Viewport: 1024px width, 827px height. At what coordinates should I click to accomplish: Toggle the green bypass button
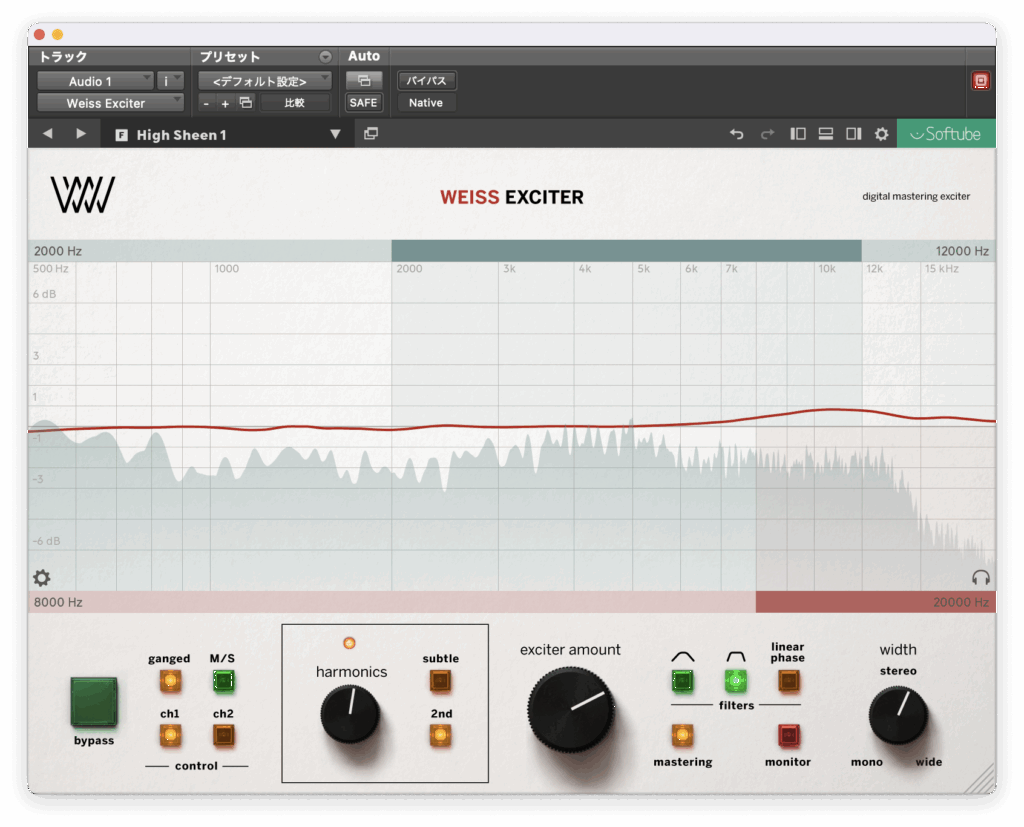pos(94,702)
